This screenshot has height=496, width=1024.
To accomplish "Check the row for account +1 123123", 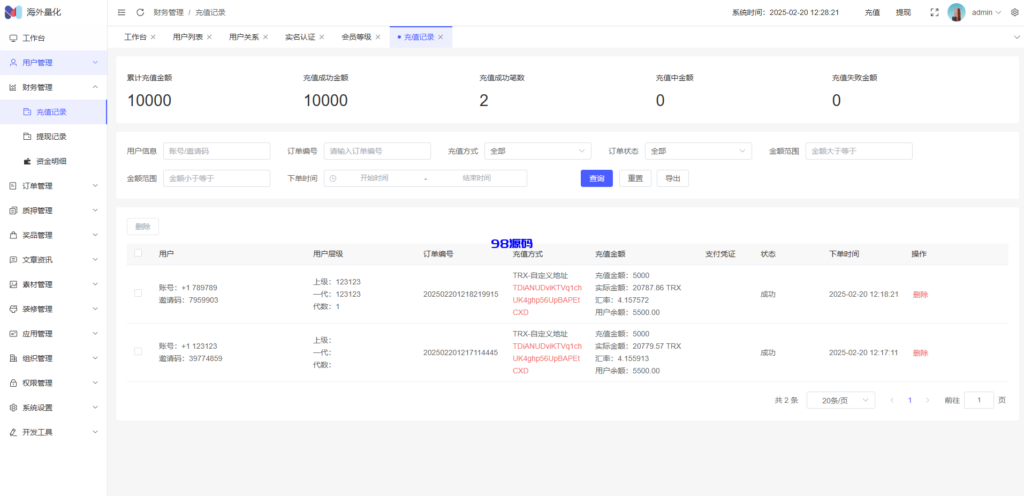I will click(x=138, y=351).
